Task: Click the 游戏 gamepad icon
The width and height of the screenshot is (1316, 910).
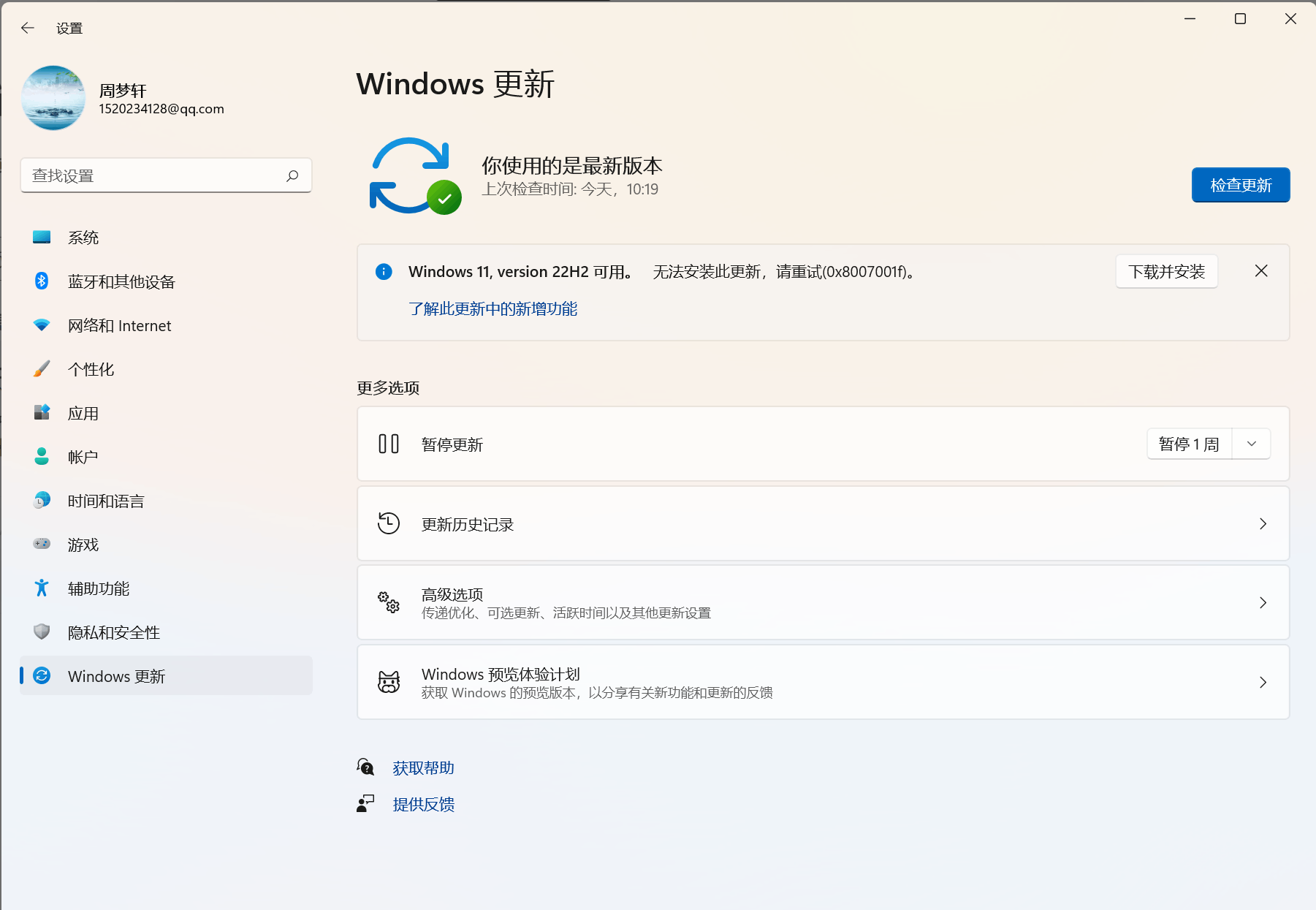Action: coord(42,544)
